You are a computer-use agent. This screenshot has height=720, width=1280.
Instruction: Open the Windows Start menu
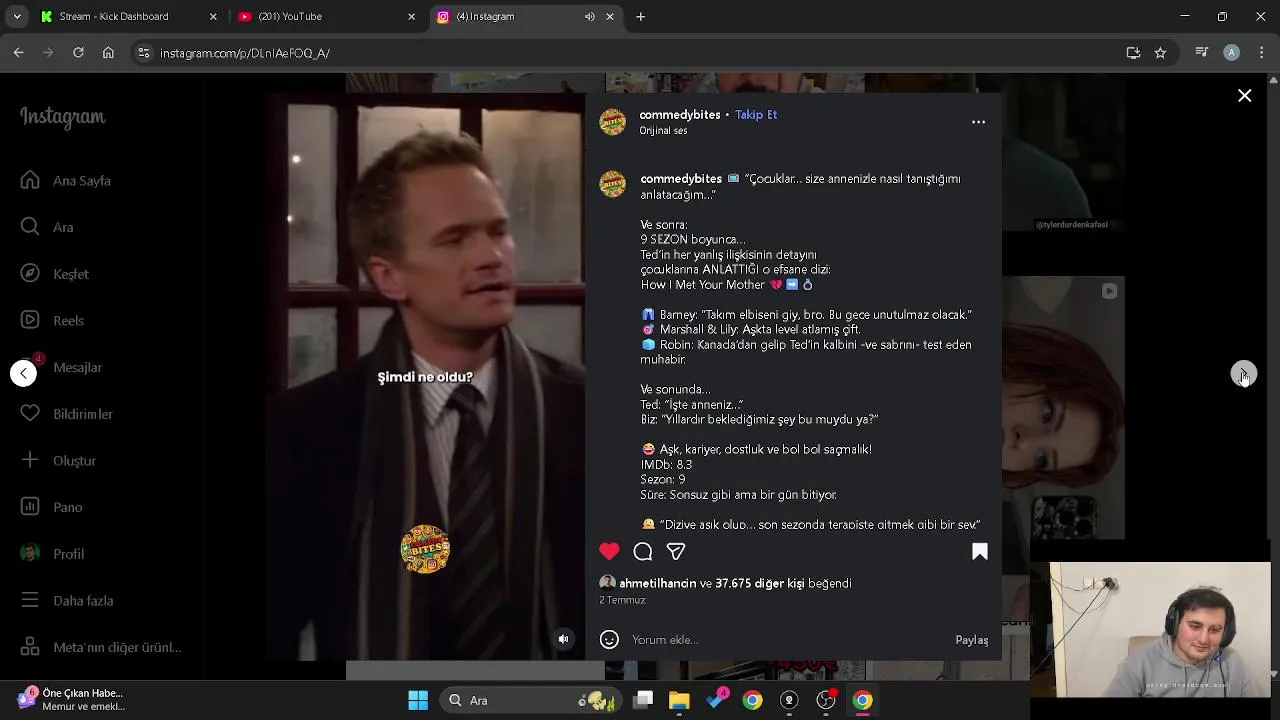(x=418, y=700)
